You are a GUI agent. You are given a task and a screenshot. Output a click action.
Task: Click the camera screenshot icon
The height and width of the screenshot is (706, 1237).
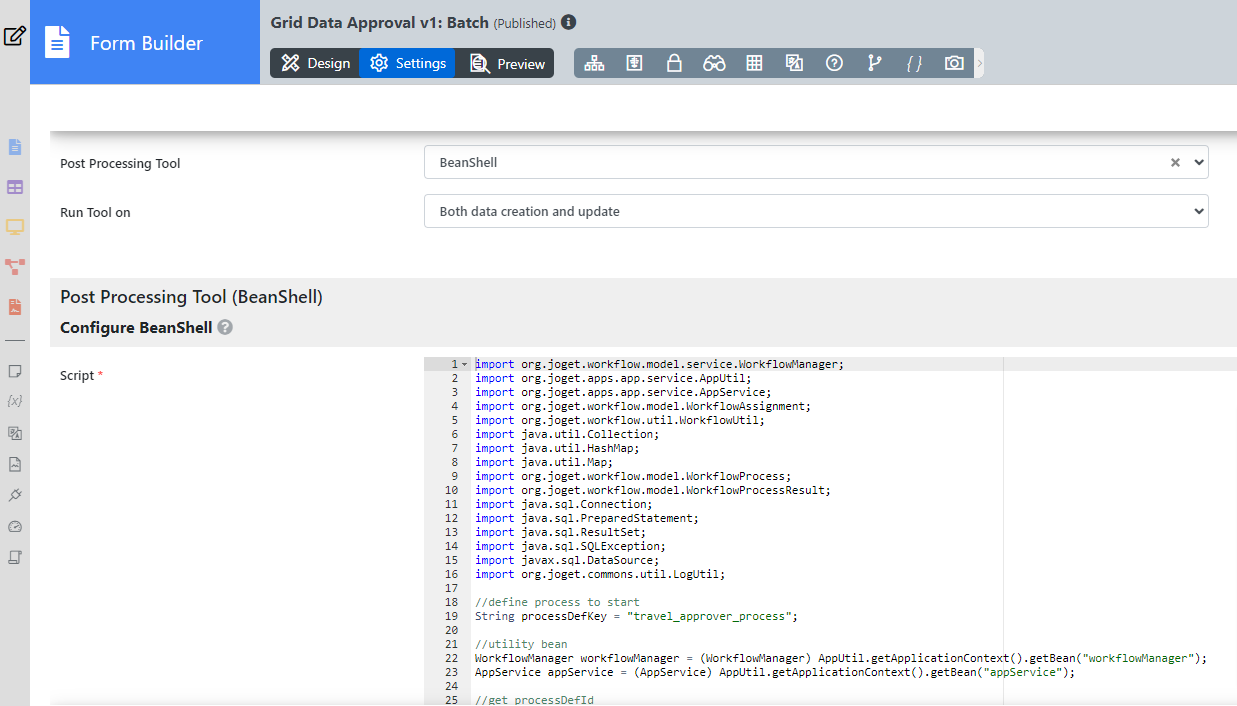(954, 63)
